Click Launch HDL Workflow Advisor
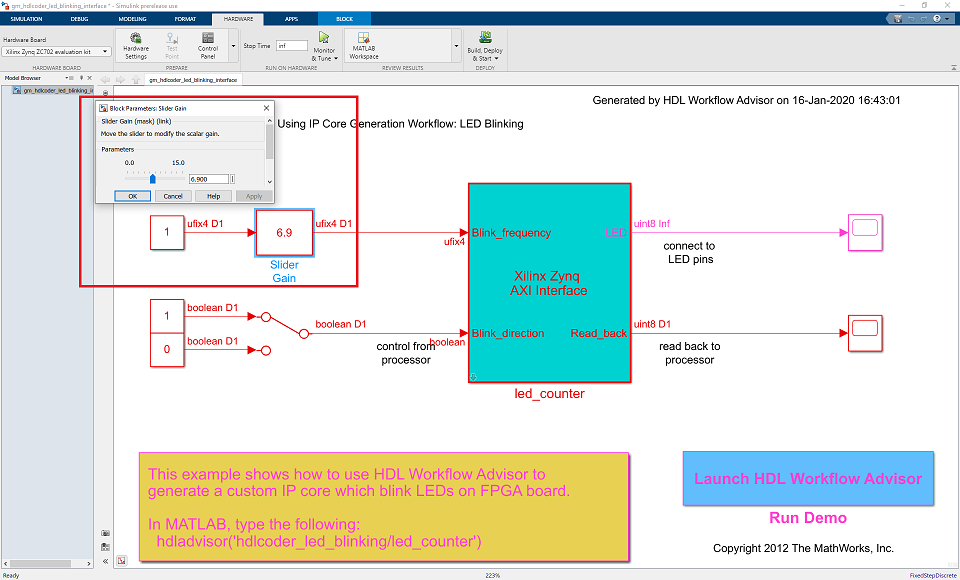The image size is (960, 580). coord(808,478)
